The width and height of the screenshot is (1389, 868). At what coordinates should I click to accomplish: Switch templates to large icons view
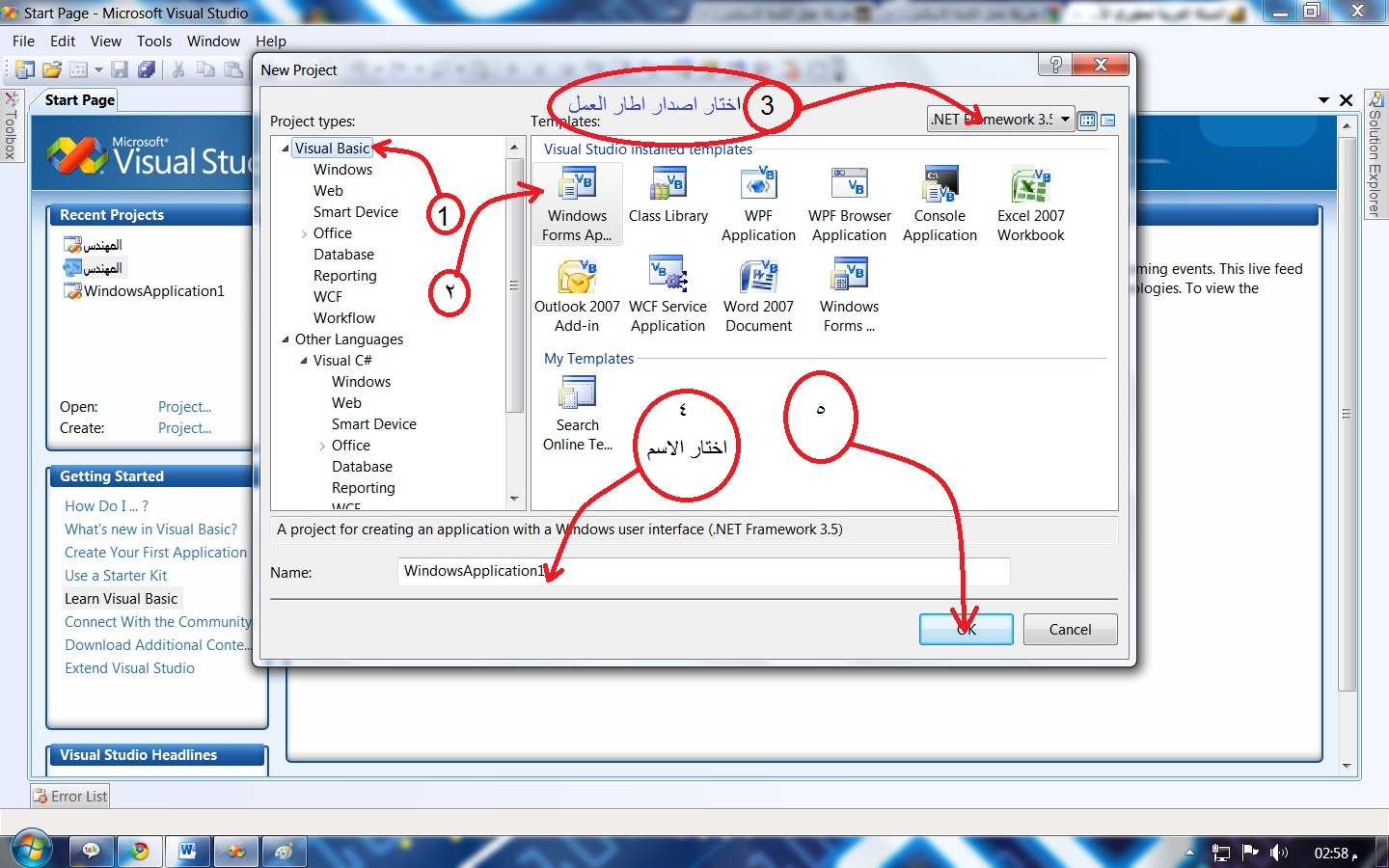tap(1088, 120)
